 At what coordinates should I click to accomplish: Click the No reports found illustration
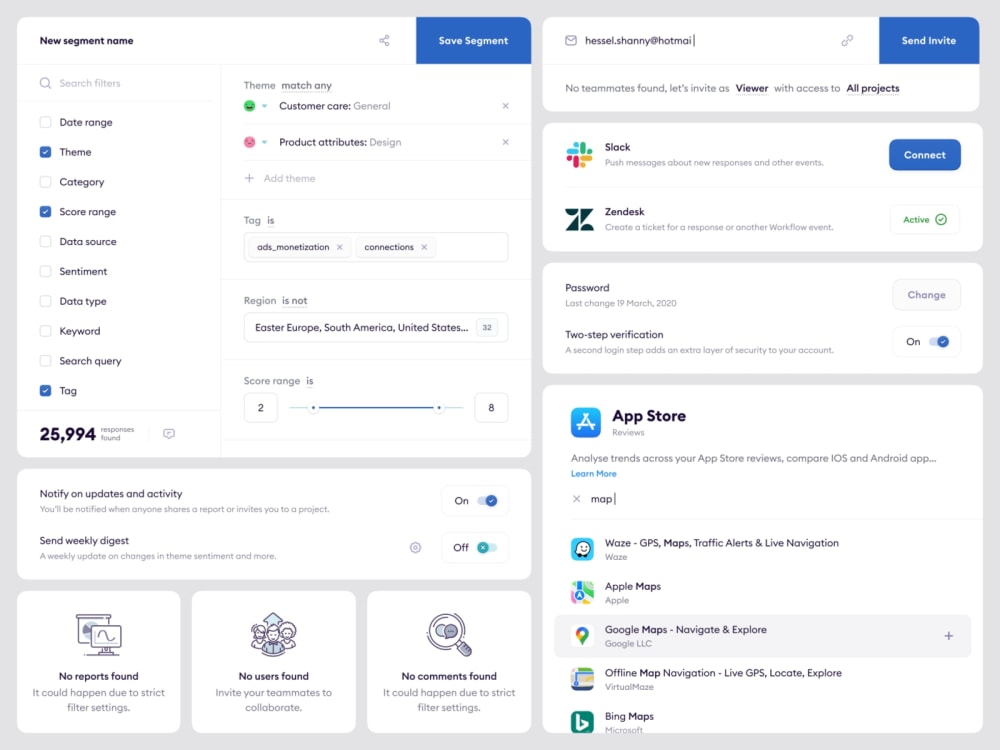coord(99,635)
